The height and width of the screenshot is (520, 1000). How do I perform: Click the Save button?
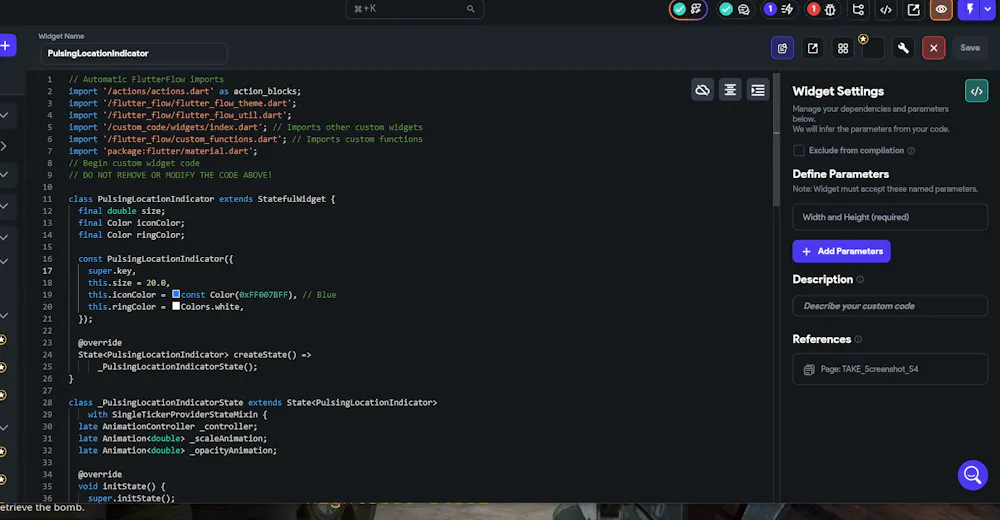(x=970, y=48)
